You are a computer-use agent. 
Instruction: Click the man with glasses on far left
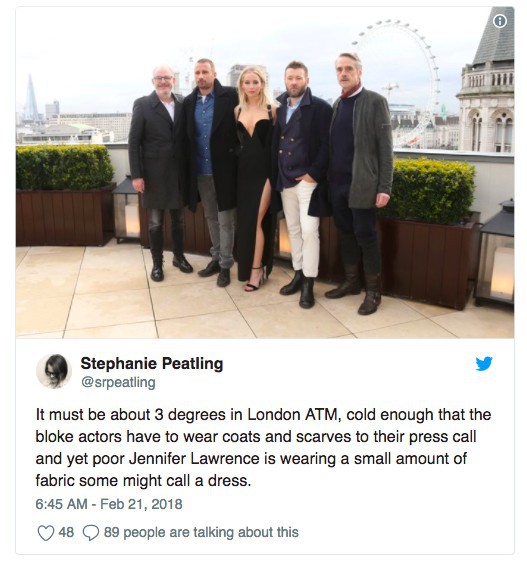[x=158, y=172]
